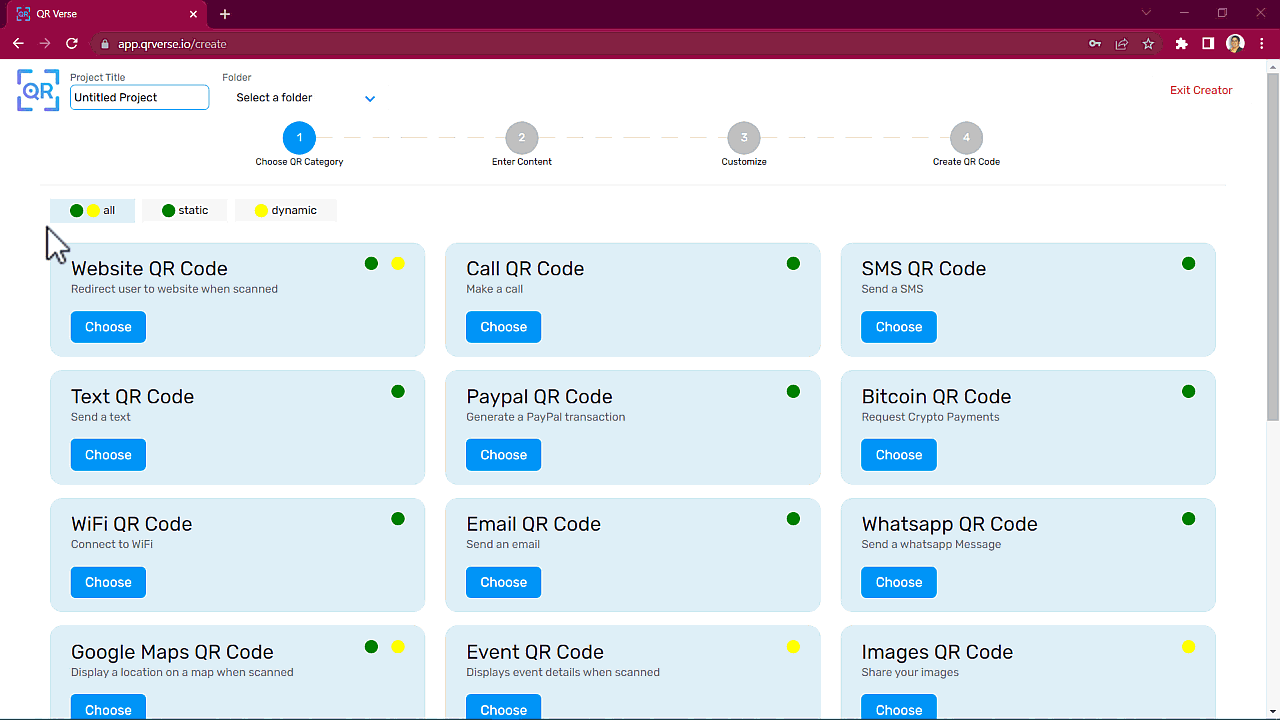Viewport: 1280px width, 720px height.
Task: Click 'Generate a PayPal transaction' description text
Action: [546, 417]
